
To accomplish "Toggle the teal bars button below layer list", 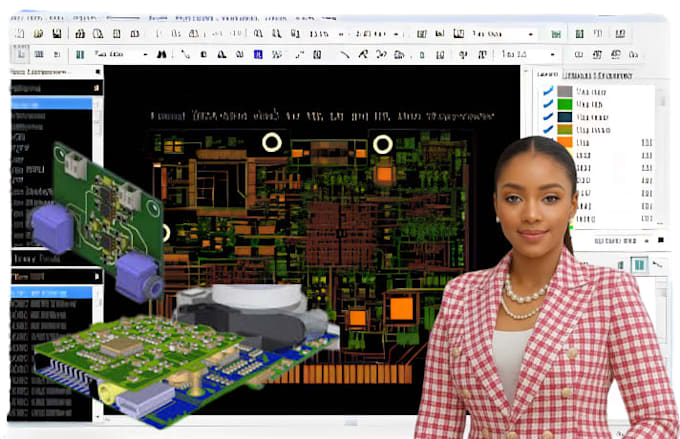I will pyautogui.click(x=639, y=264).
